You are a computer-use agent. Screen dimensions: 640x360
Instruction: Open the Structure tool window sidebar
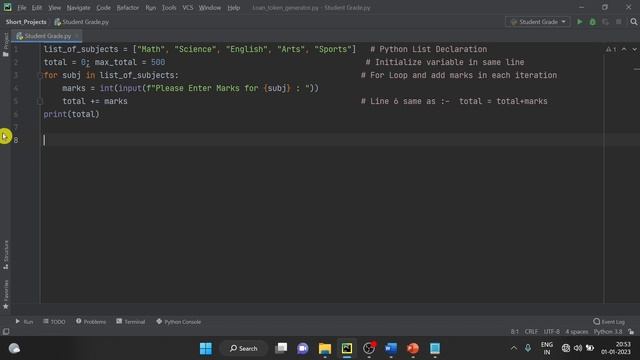click(6, 255)
